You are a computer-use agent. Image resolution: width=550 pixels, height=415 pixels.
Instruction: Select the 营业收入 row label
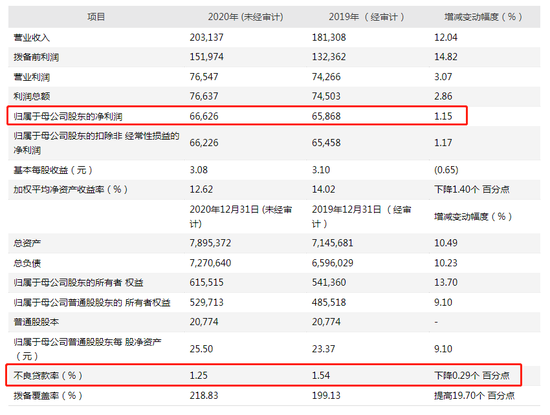[x=32, y=38]
